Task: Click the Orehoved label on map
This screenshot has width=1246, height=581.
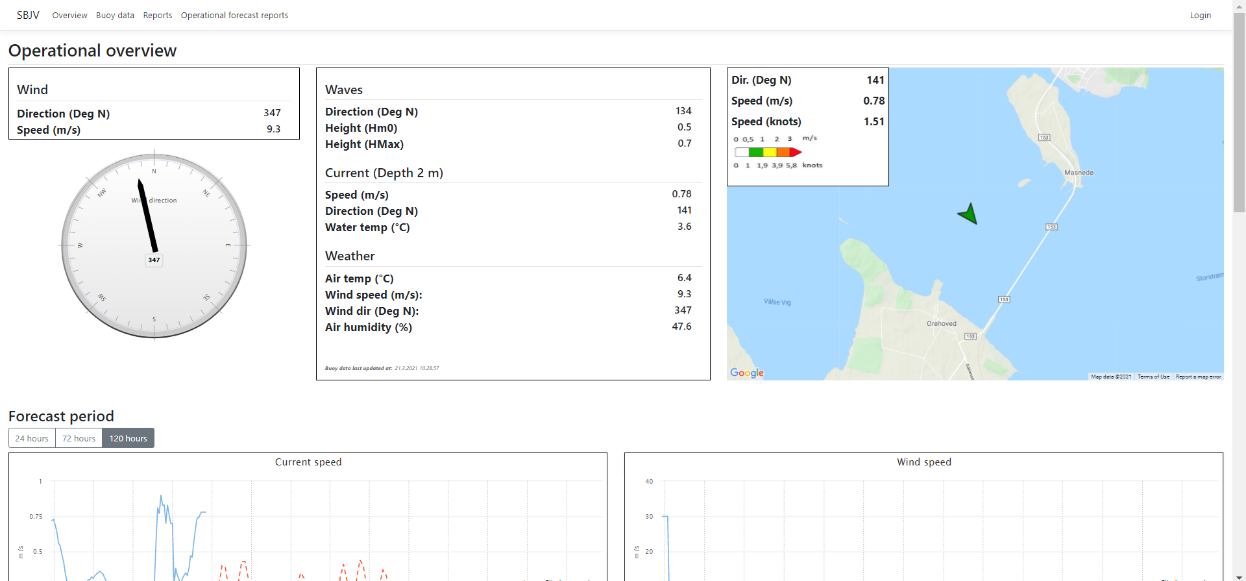Action: [x=941, y=323]
